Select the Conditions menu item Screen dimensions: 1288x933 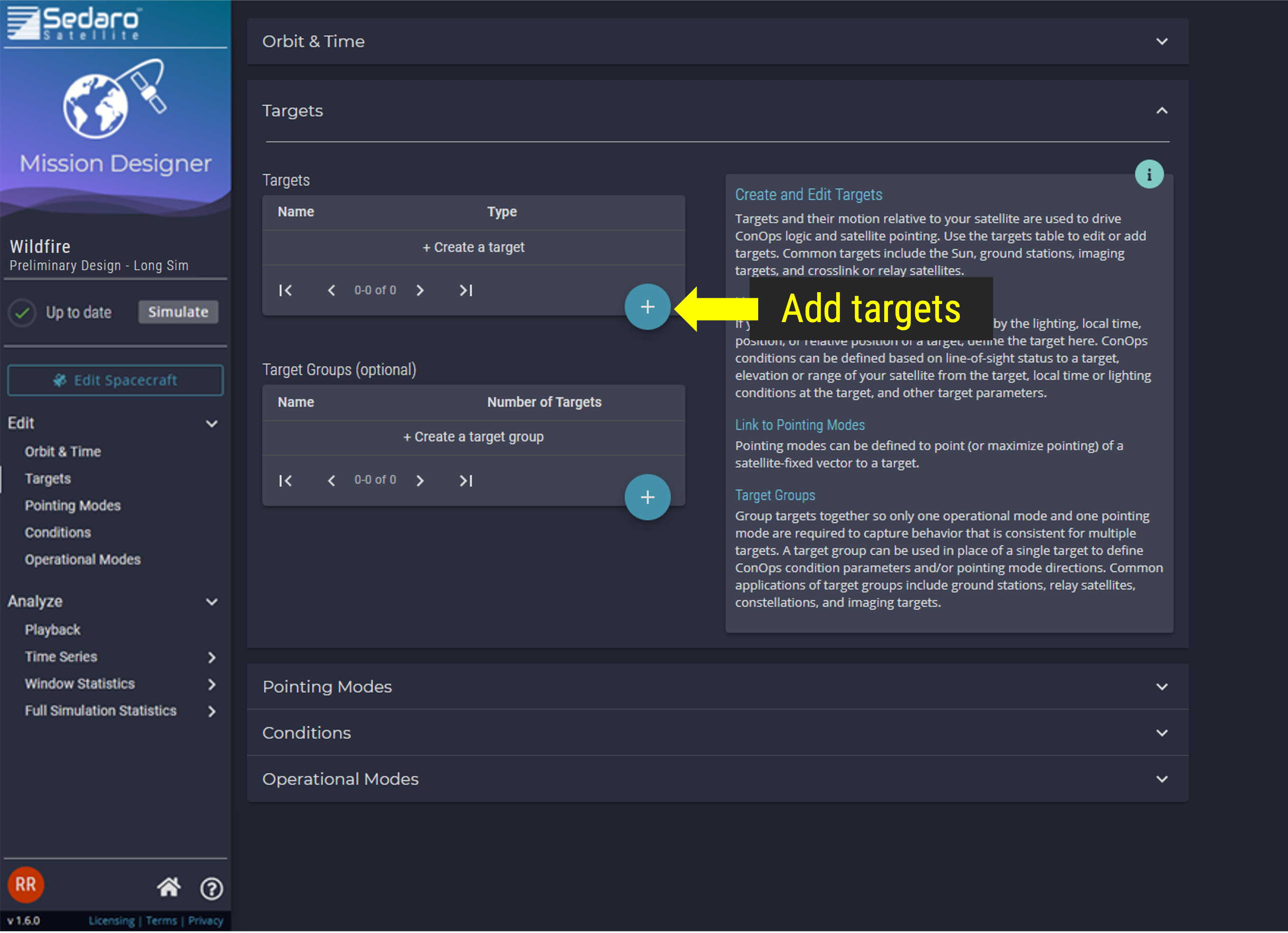coord(57,532)
